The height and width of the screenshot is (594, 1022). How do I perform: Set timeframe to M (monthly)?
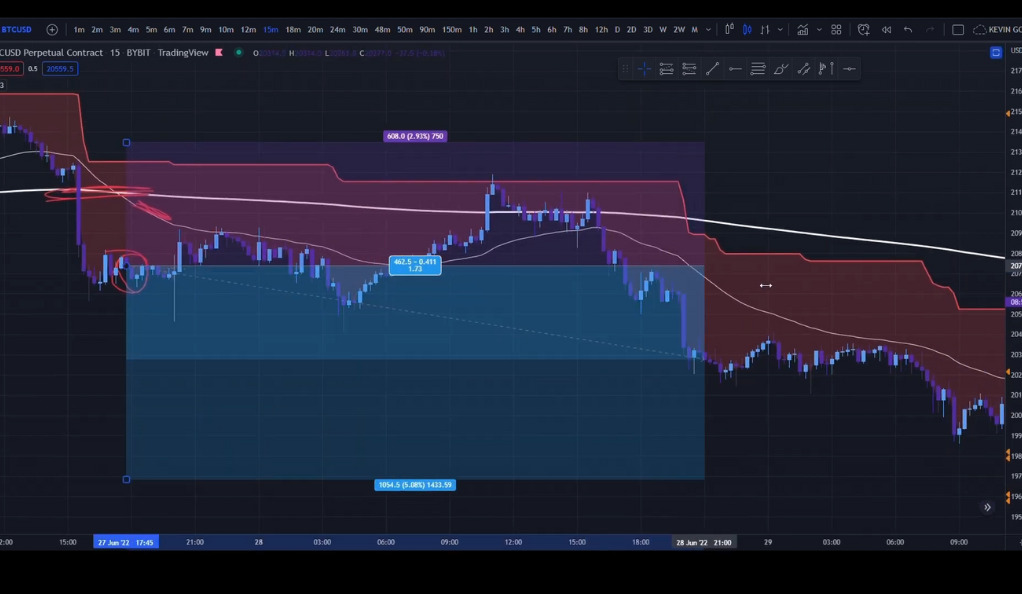(694, 29)
